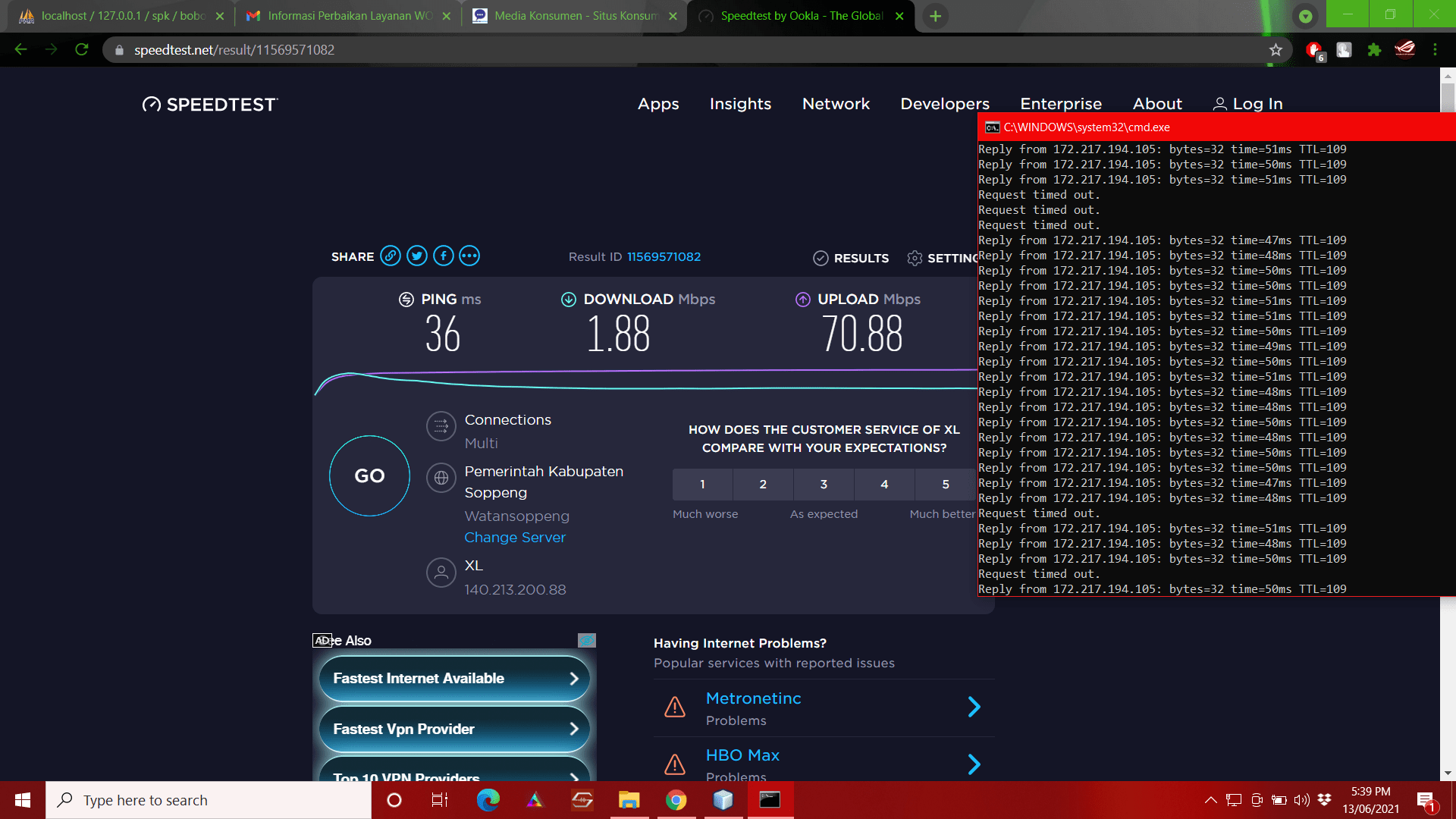The height and width of the screenshot is (819, 1456).
Task: Open Cortana circle on taskbar
Action: (394, 800)
